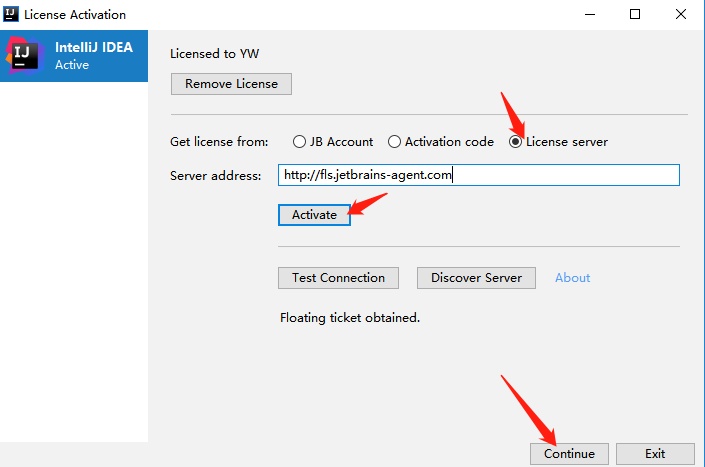Click the Discover Server button
This screenshot has width=705, height=467.
point(476,278)
